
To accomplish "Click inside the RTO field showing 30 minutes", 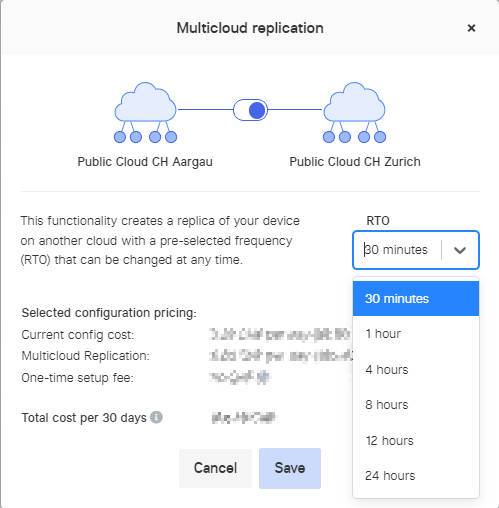I will pyautogui.click(x=397, y=250).
